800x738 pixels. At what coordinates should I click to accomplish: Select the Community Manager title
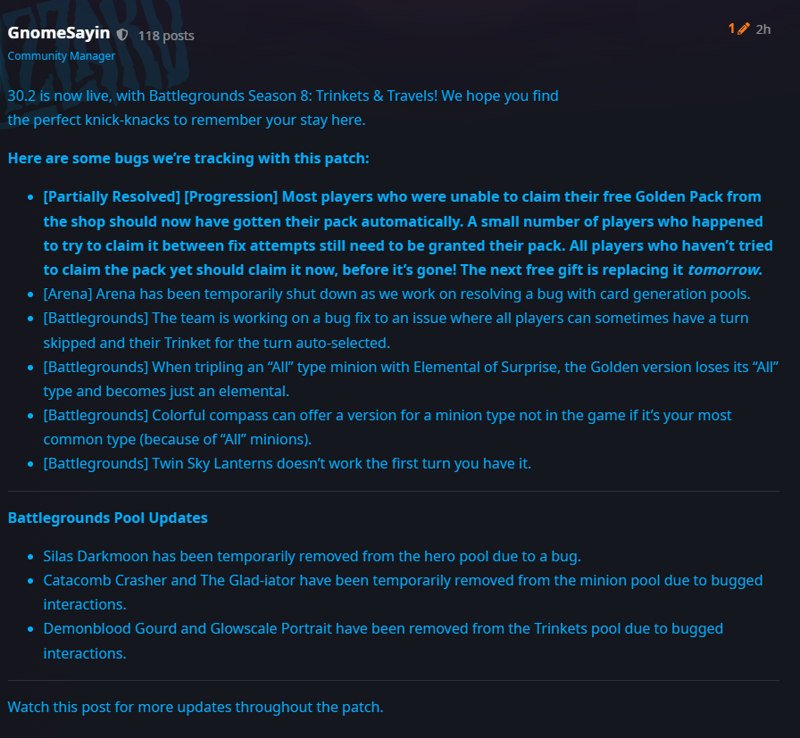click(x=61, y=56)
